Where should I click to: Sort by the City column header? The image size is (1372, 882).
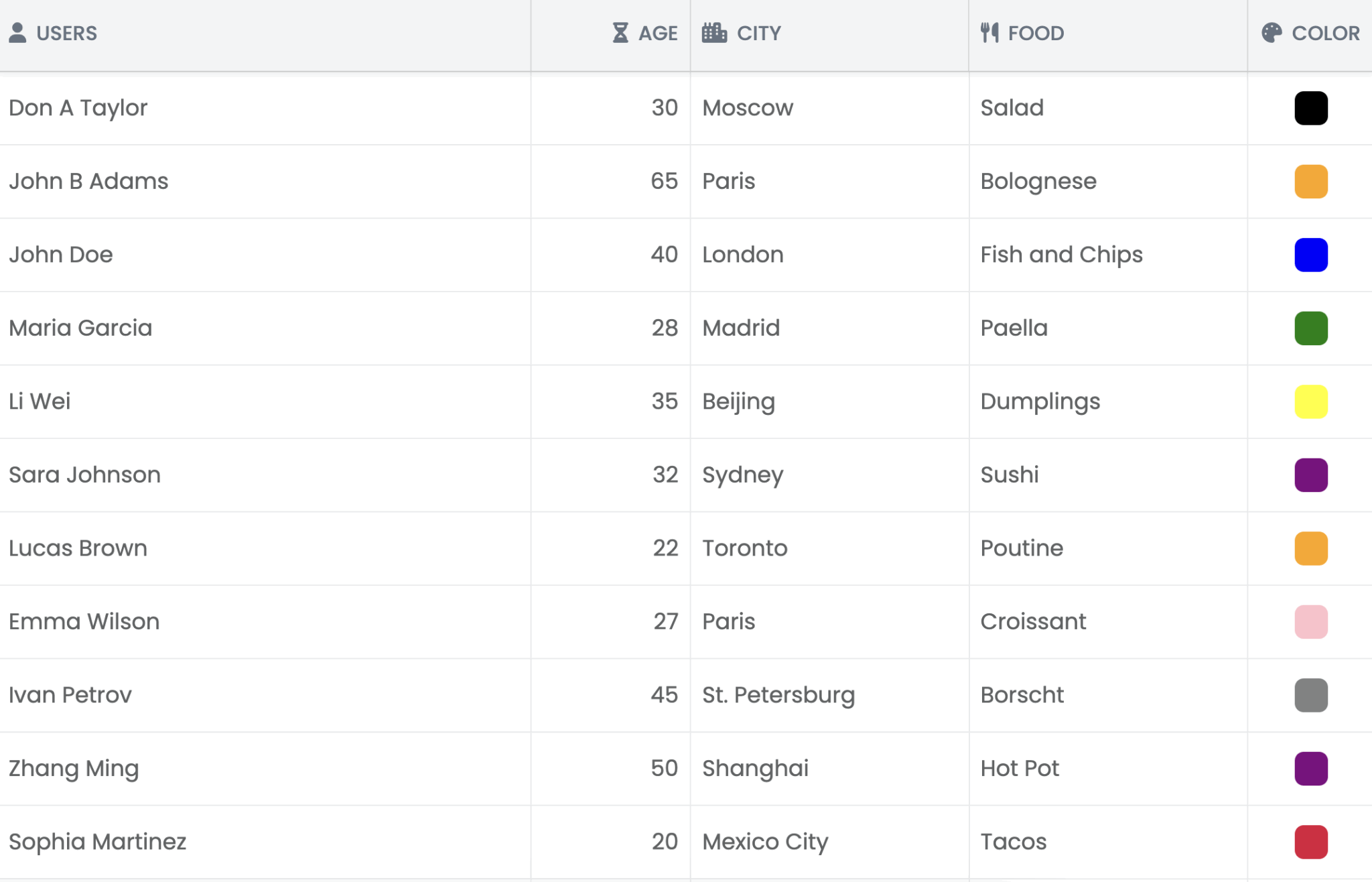758,33
